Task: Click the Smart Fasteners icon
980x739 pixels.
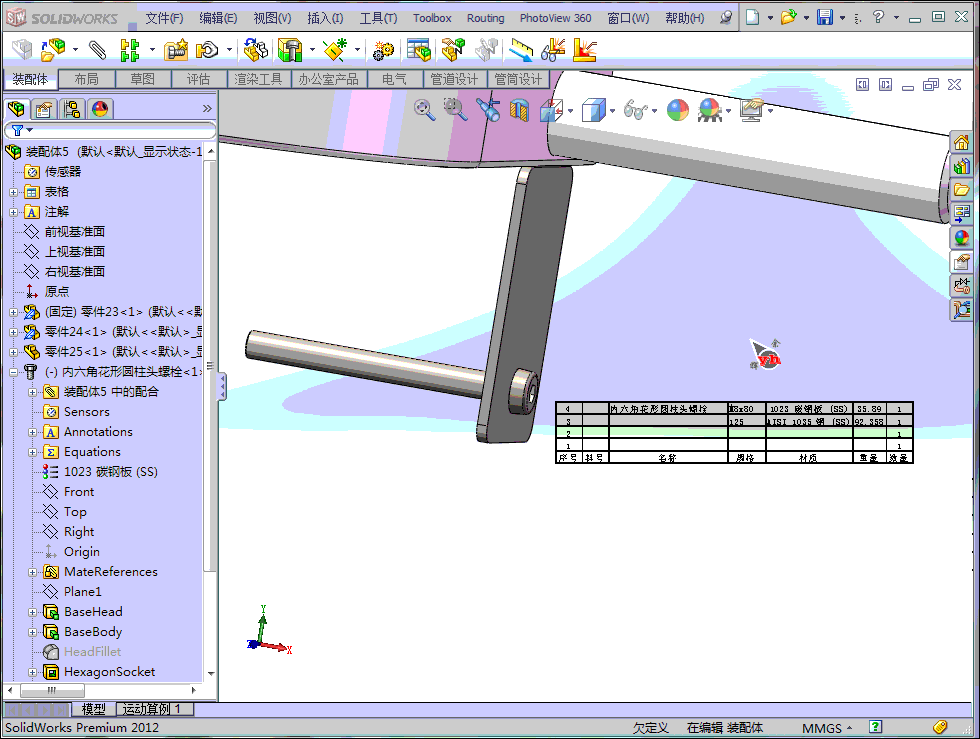Action: pos(176,50)
